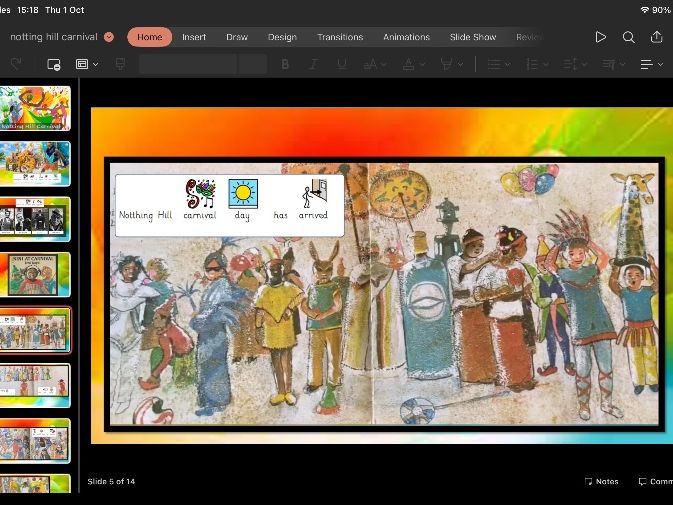Open the font color icon
673x505 pixels.
click(x=408, y=65)
